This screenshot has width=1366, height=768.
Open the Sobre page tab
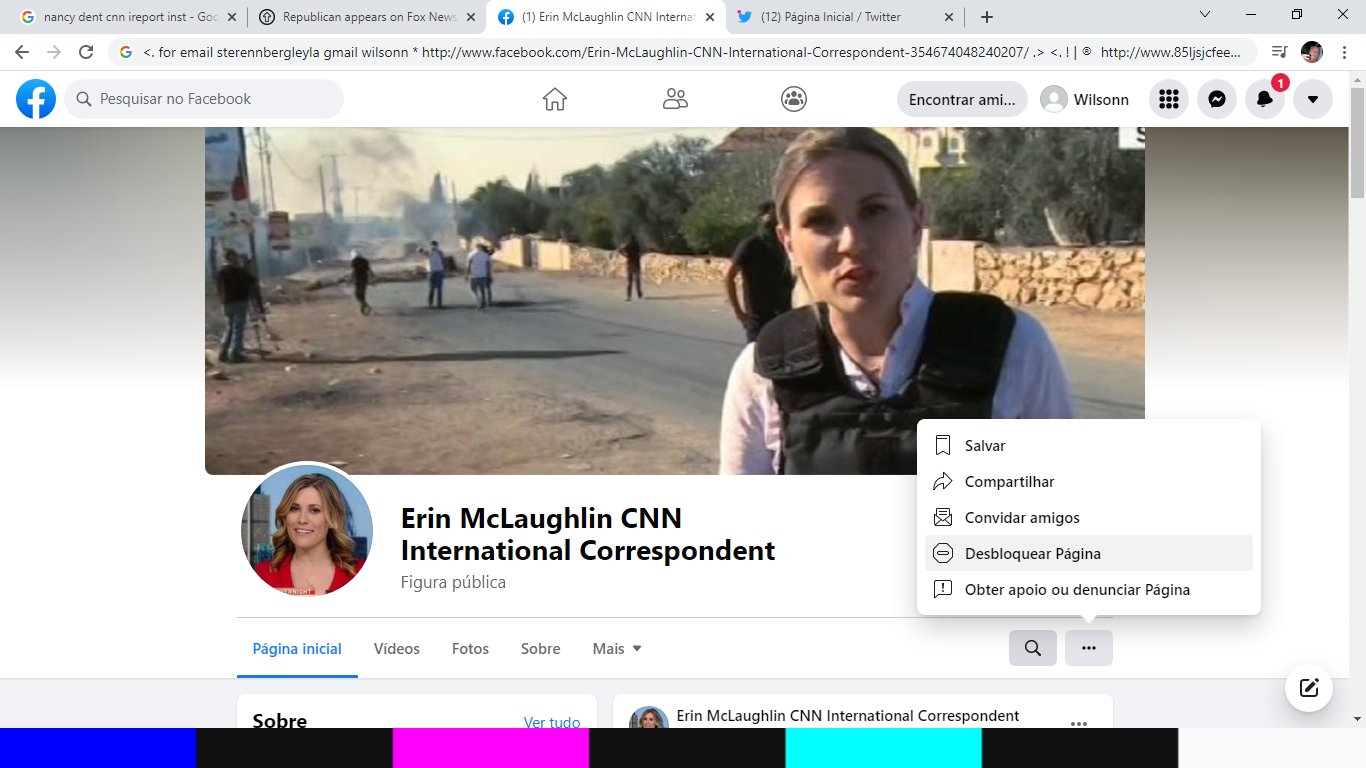(x=540, y=649)
